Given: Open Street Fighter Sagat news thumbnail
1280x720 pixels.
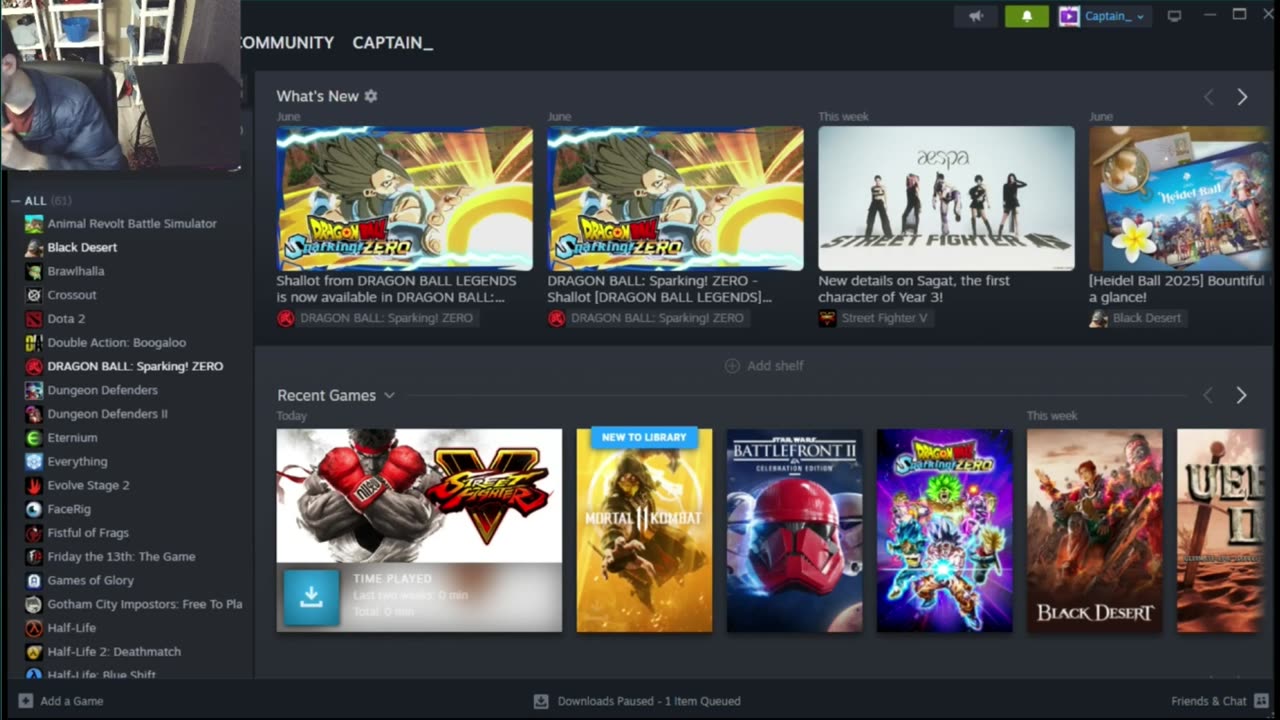Looking at the screenshot, I should coord(946,198).
